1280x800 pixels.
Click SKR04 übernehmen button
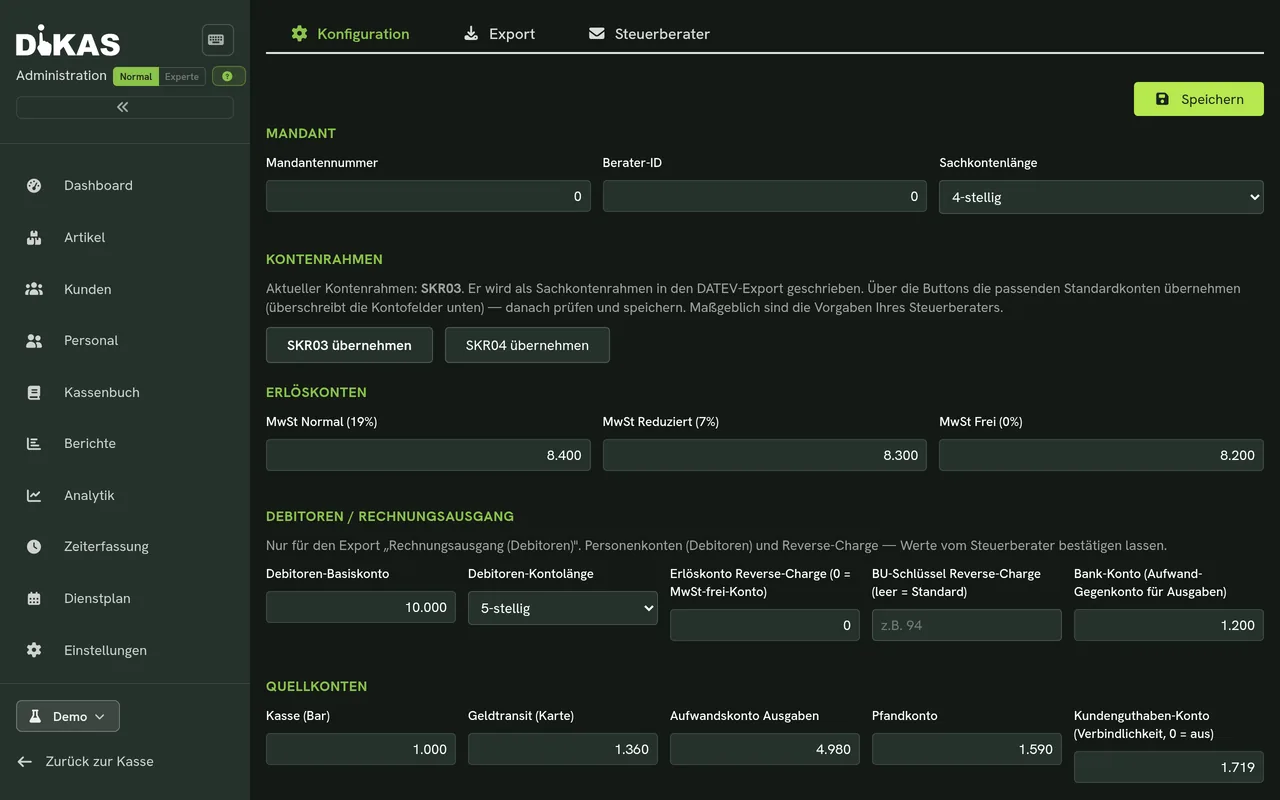click(x=527, y=345)
